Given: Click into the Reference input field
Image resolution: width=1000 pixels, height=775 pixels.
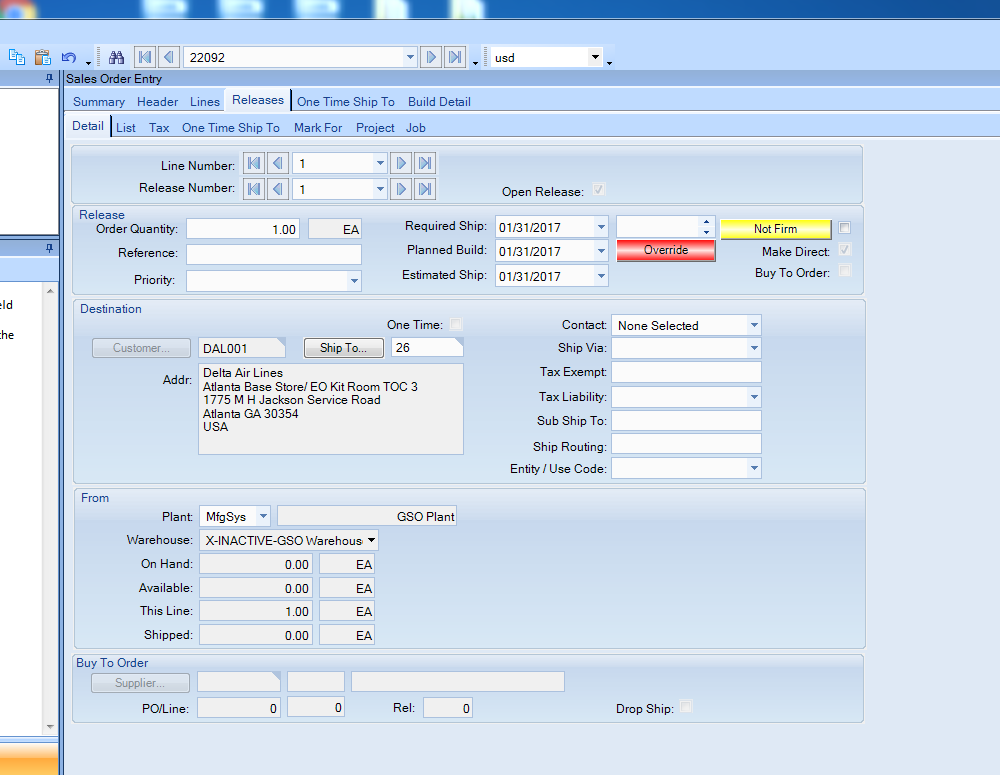Looking at the screenshot, I should click(x=273, y=254).
